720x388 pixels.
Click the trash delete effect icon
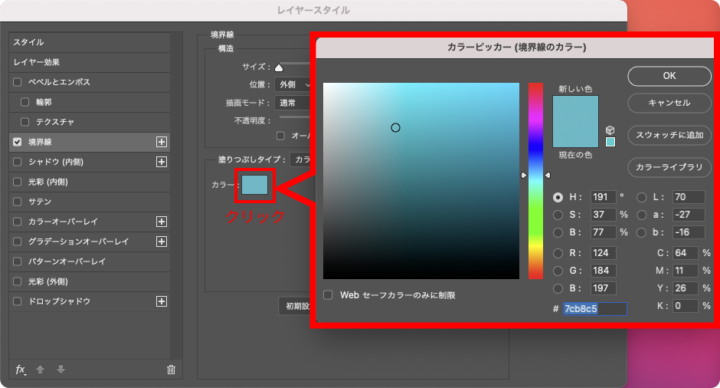171,369
